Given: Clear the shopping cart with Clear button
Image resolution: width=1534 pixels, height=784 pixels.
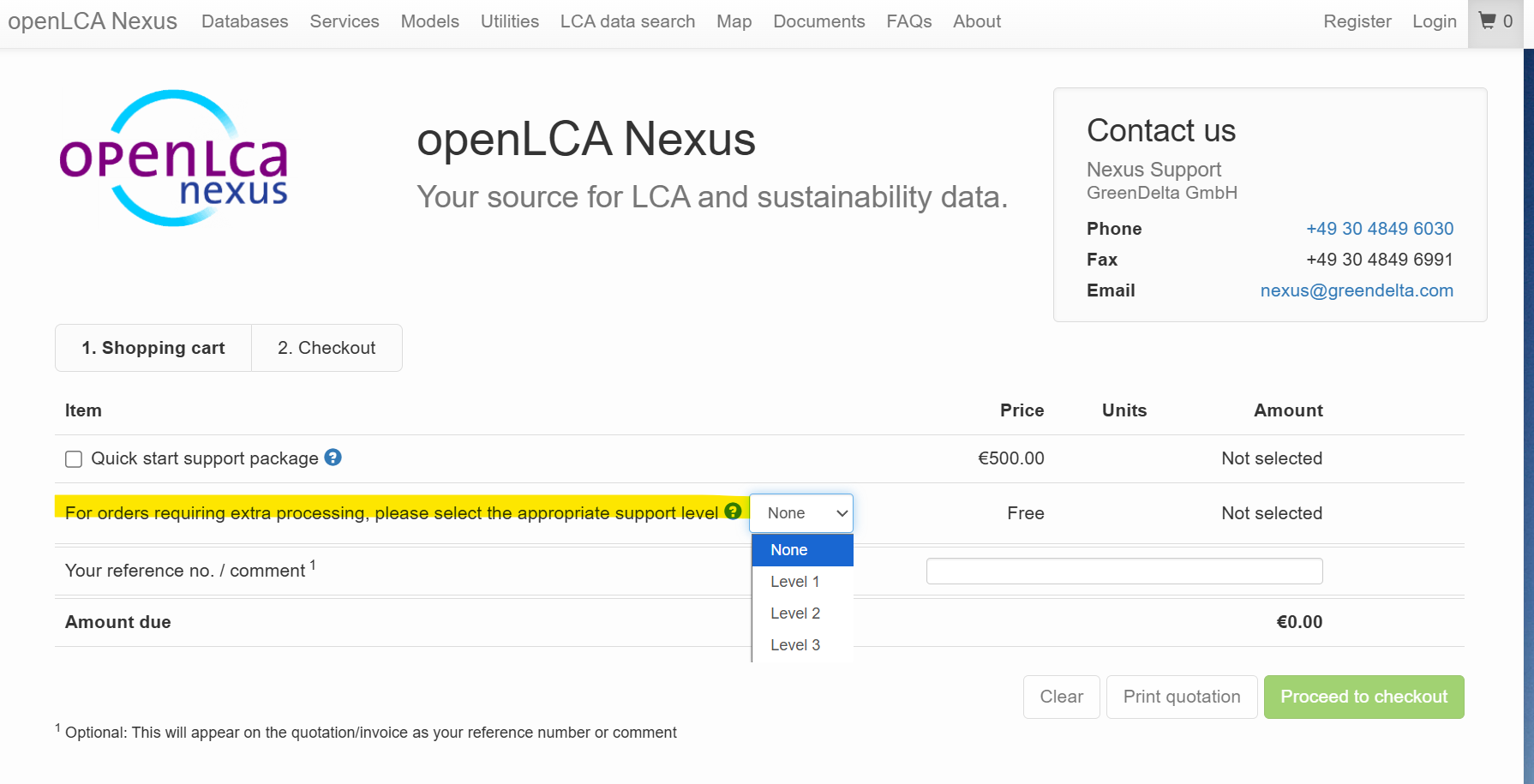Looking at the screenshot, I should (1061, 697).
